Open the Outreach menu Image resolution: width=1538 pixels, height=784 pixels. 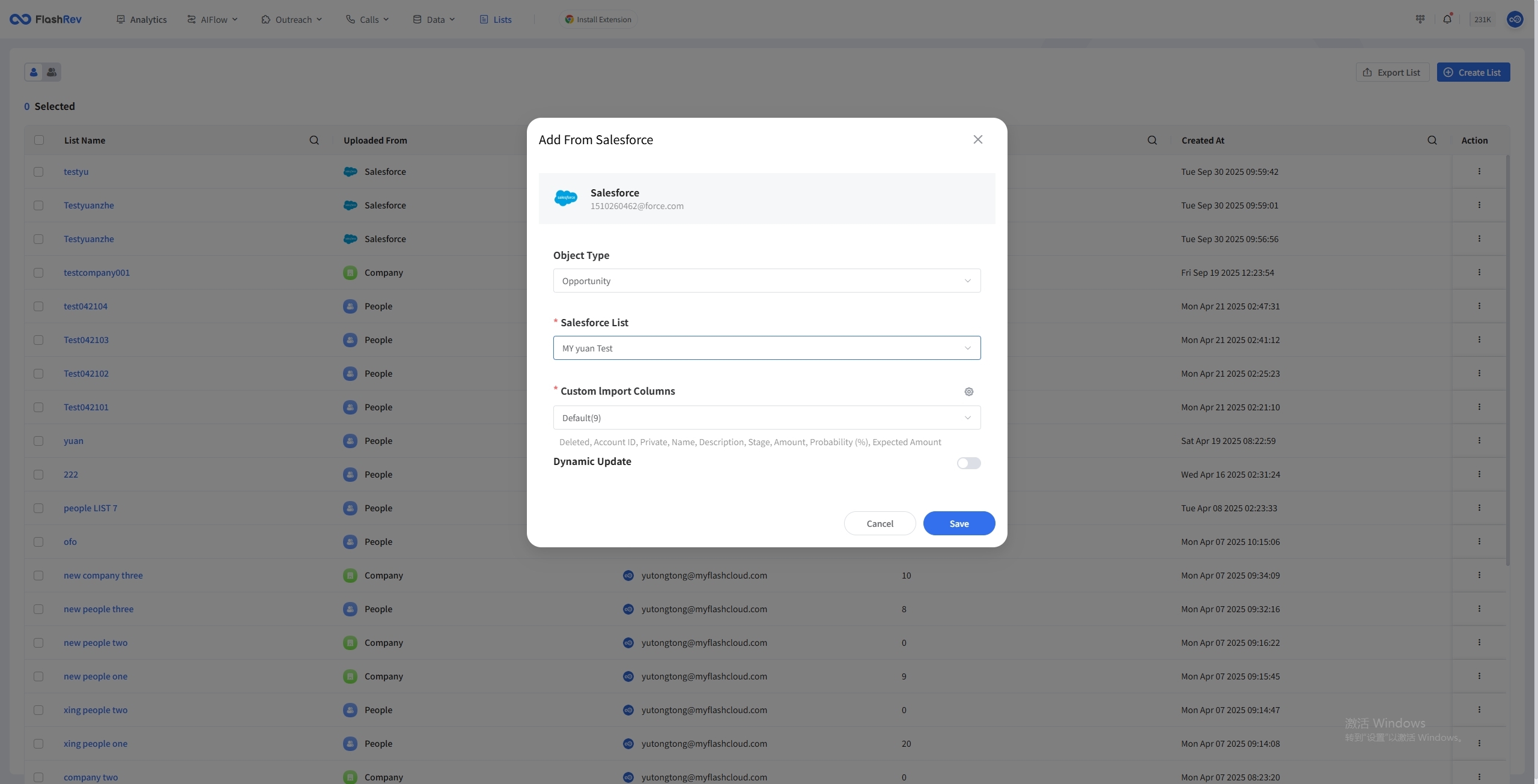[292, 19]
